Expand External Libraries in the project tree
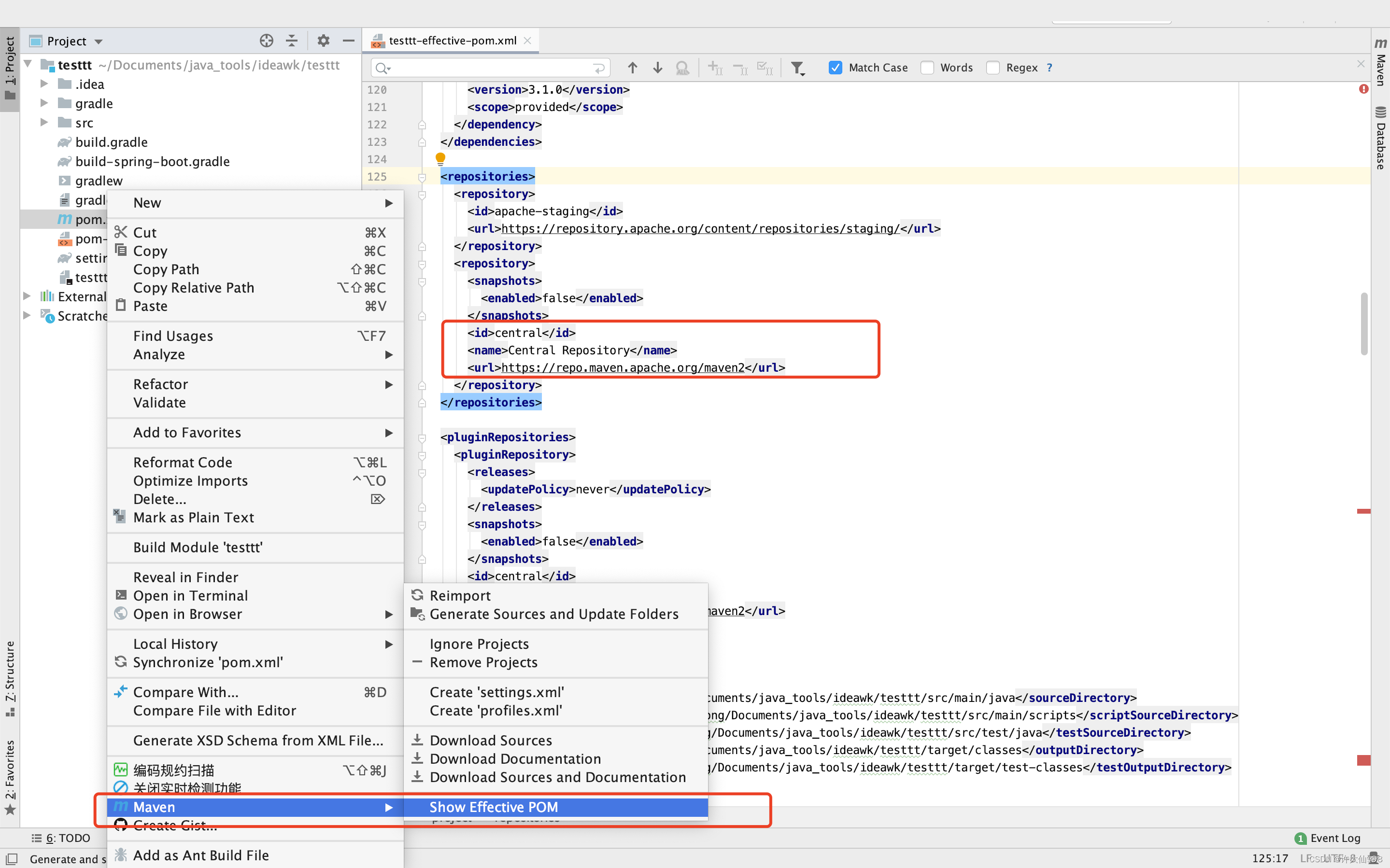The image size is (1390, 868). (x=27, y=296)
